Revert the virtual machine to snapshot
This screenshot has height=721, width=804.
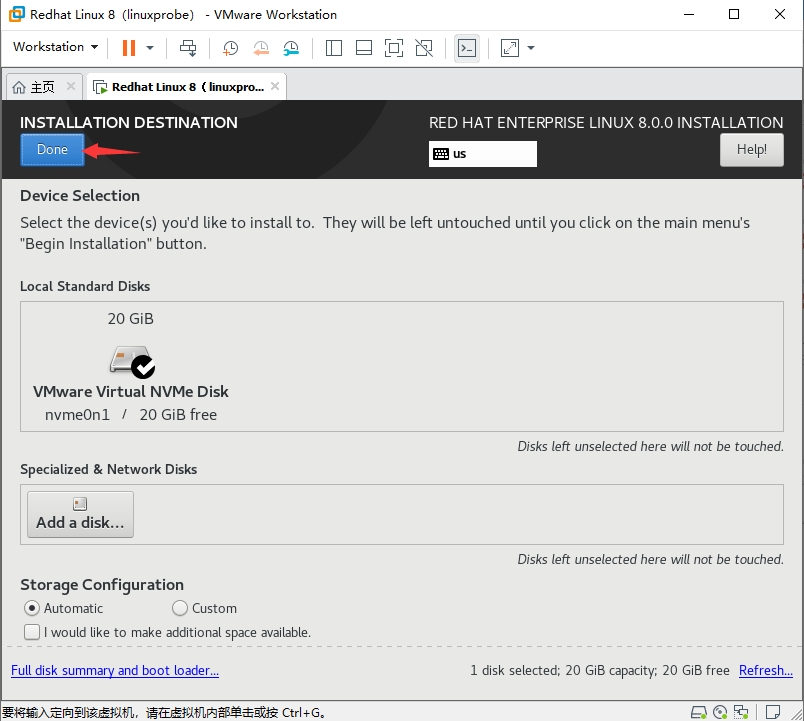[261, 48]
